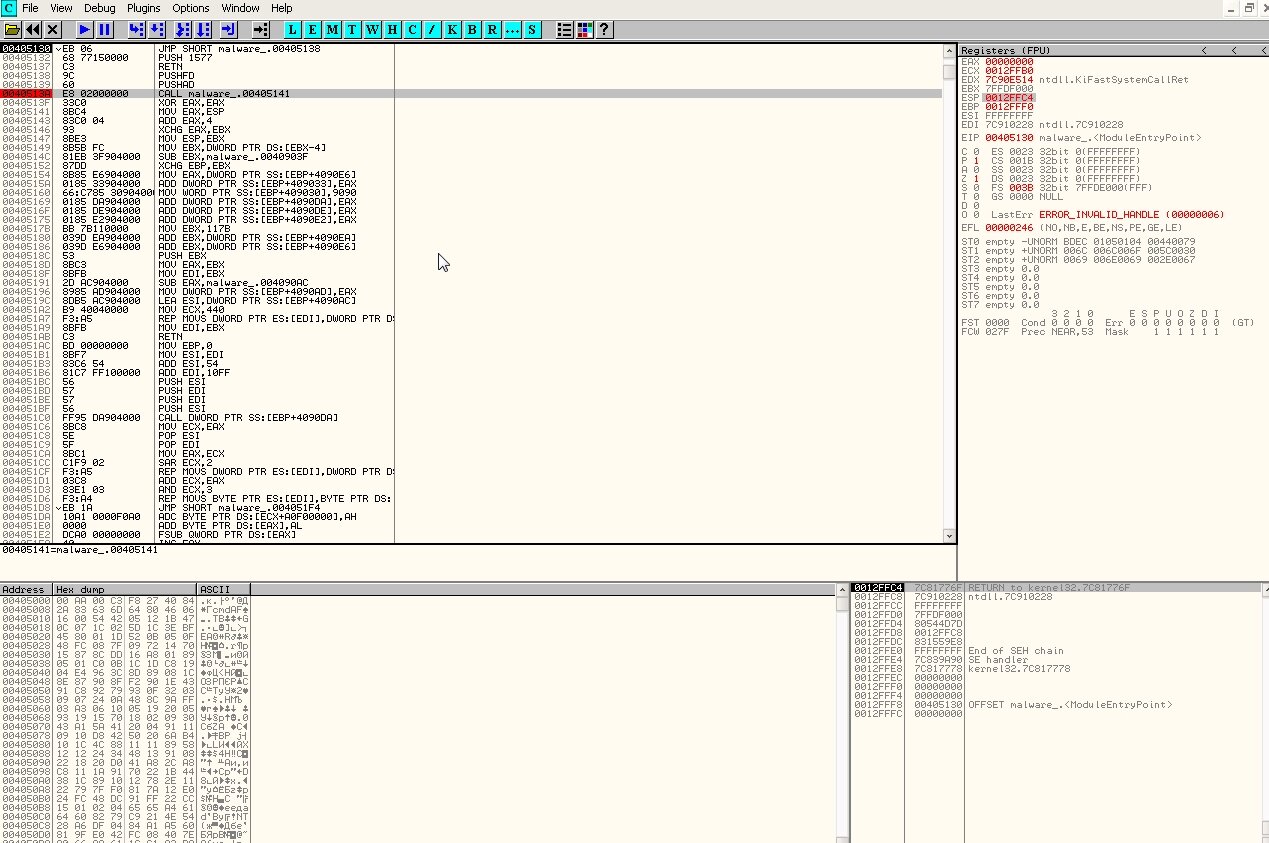Click the Open file folder icon
Screen dimensions: 1269x843
click(x=12, y=30)
